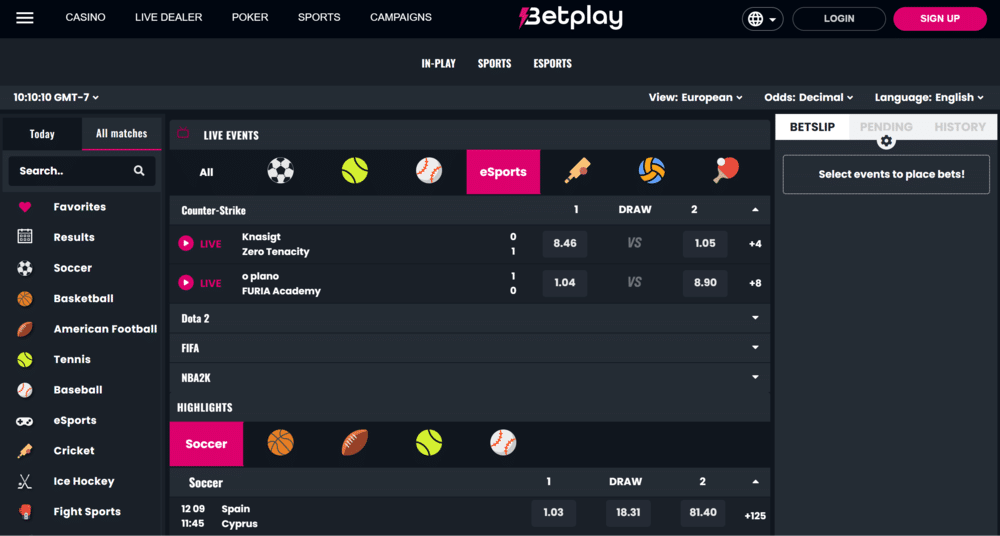This screenshot has width=1000, height=536.
Task: Show +125 more markets for Spain match
Action: click(755, 516)
